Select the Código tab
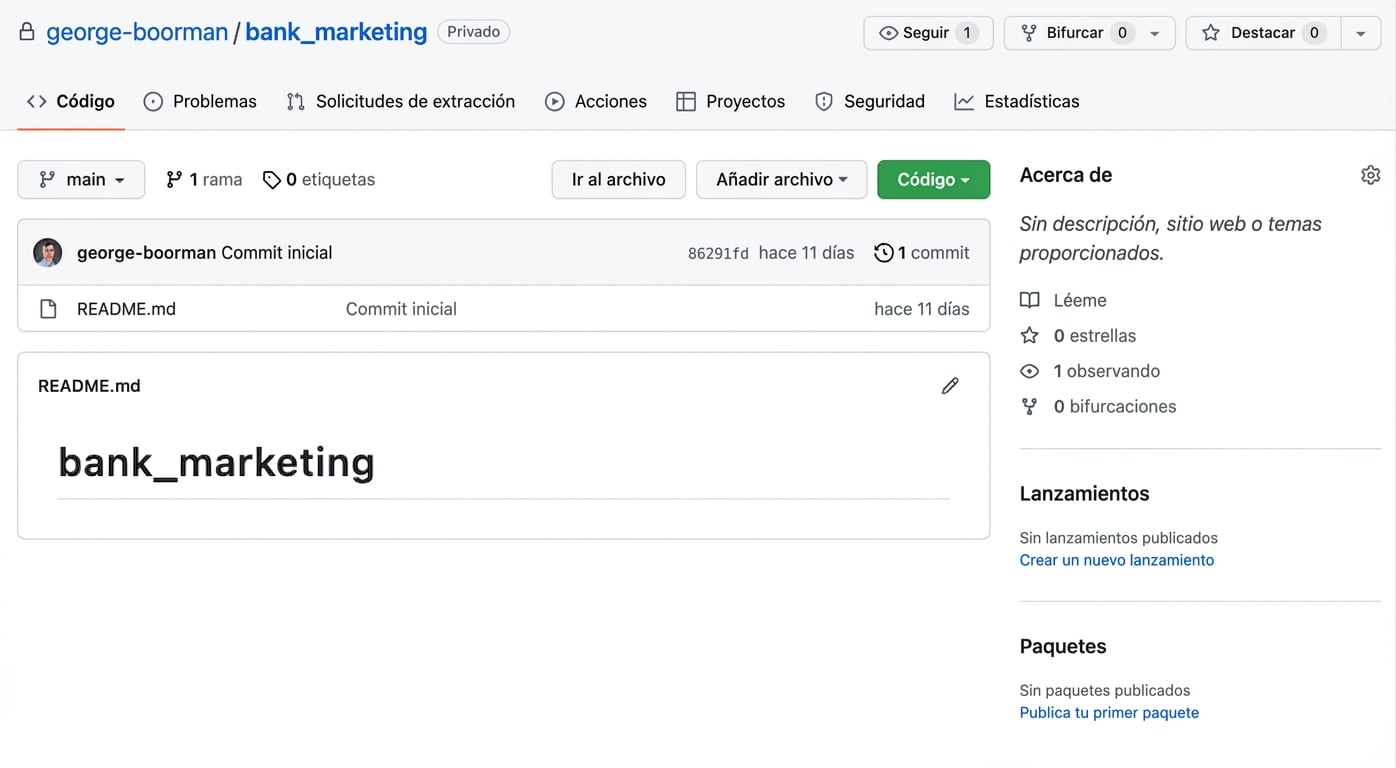Viewport: 1396px width, 768px height. tap(71, 101)
